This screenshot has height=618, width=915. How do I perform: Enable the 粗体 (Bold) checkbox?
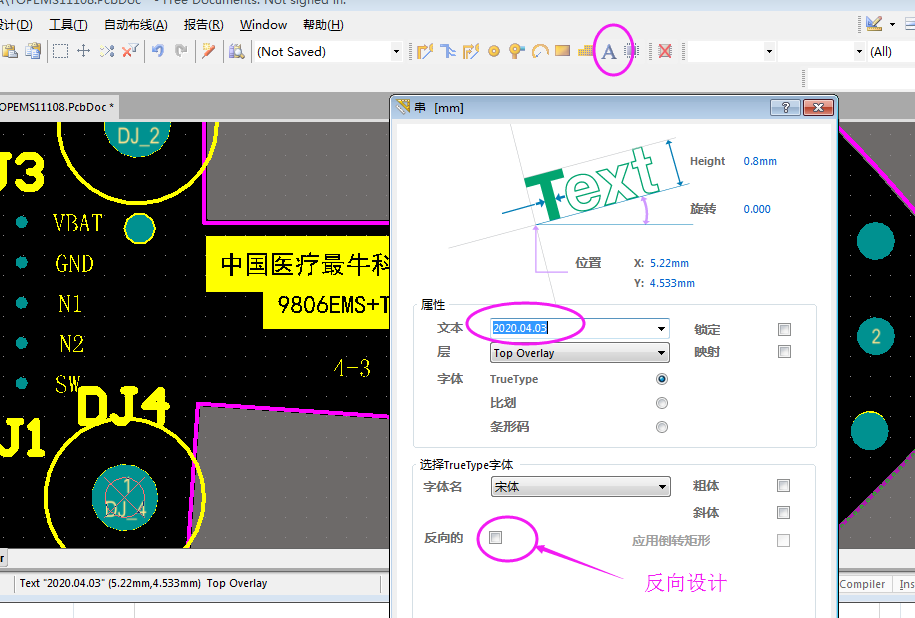pos(784,486)
